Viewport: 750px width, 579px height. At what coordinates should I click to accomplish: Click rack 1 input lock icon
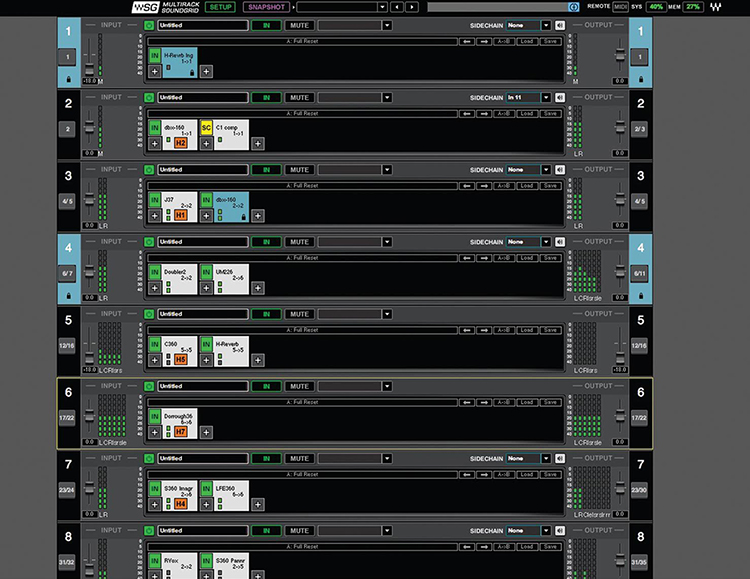[x=68, y=79]
